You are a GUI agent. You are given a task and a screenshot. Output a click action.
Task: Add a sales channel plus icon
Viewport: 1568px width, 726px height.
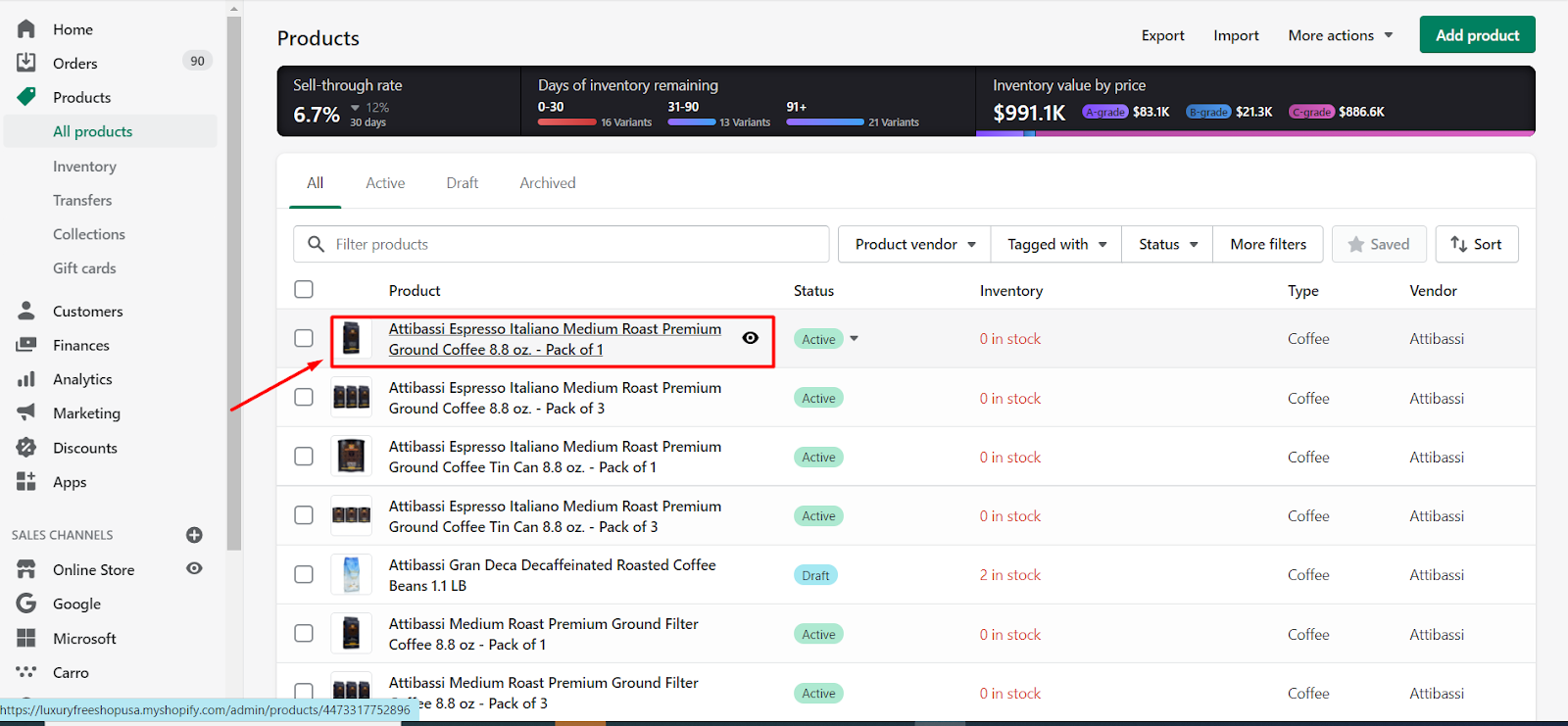pos(194,535)
